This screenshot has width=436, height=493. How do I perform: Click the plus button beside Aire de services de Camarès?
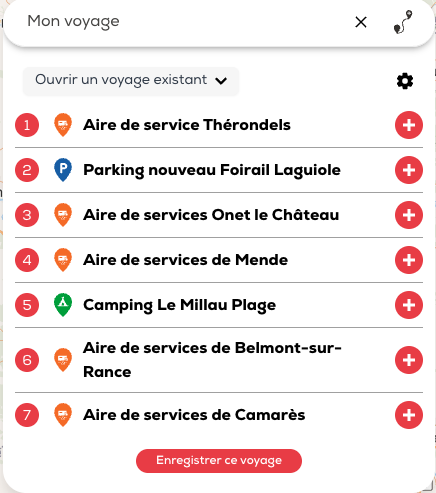coord(409,415)
